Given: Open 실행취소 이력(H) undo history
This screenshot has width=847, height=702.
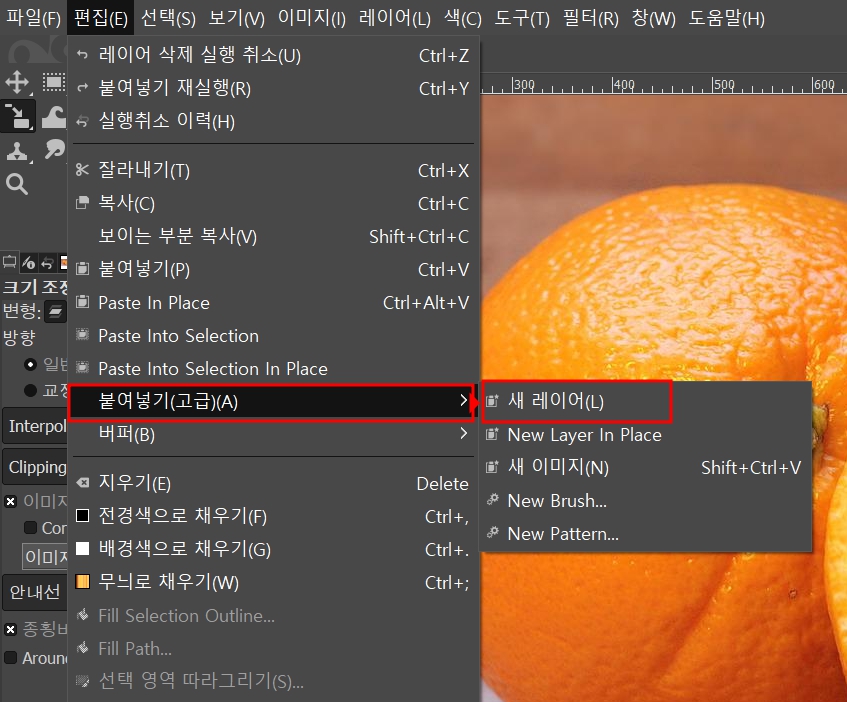Looking at the screenshot, I should pos(273,121).
